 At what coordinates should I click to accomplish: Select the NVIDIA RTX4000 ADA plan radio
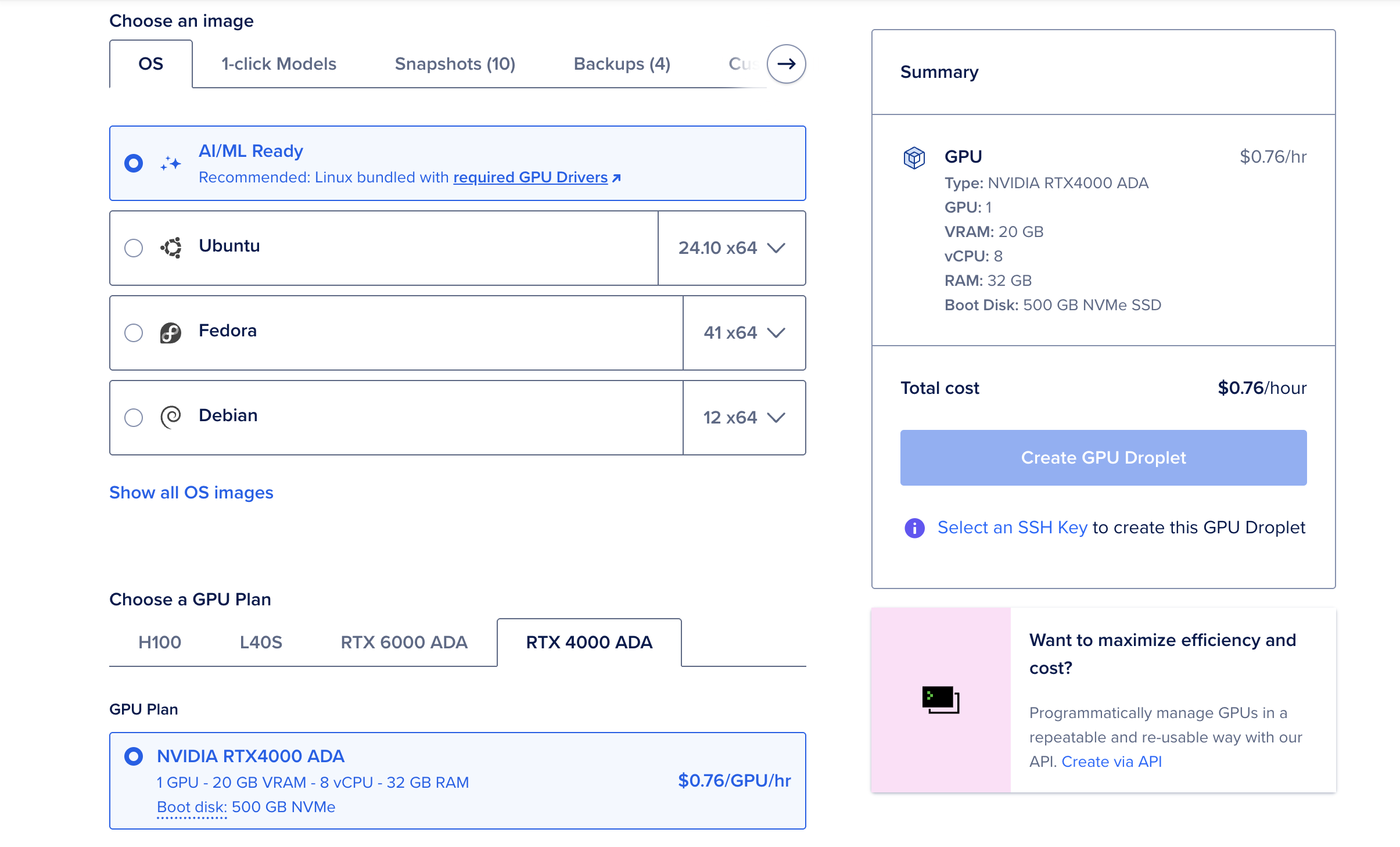tap(134, 756)
